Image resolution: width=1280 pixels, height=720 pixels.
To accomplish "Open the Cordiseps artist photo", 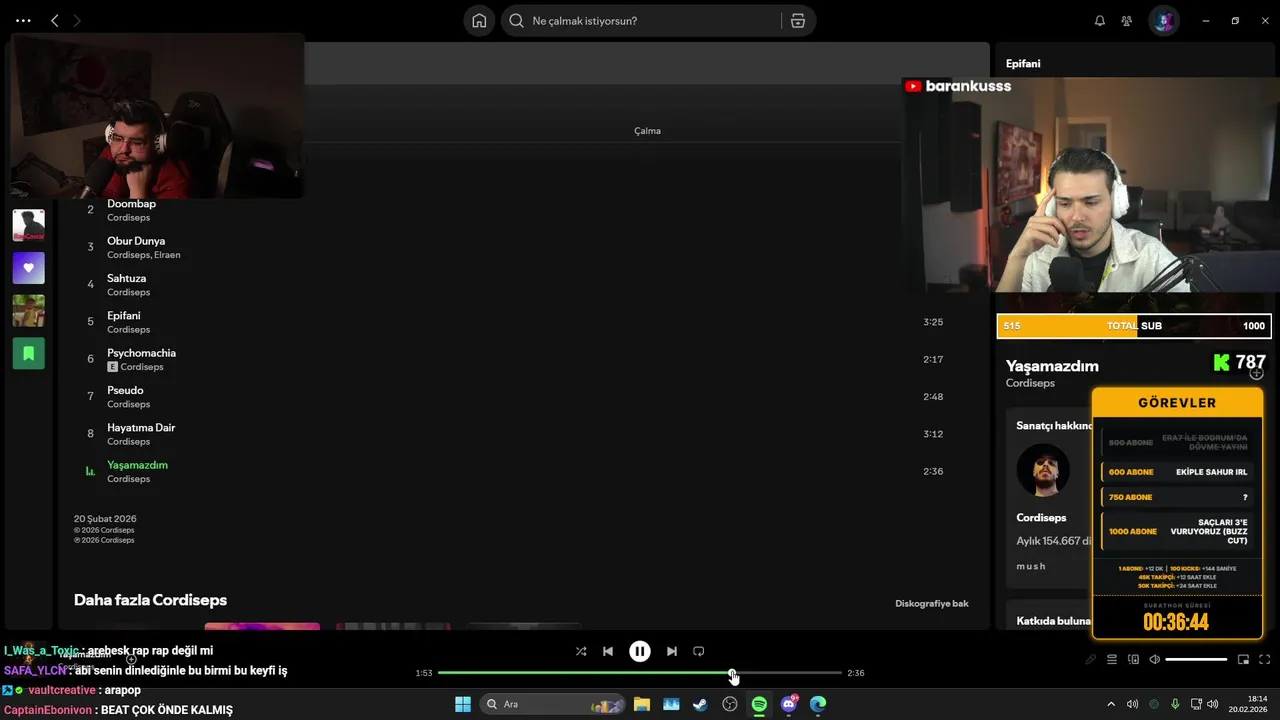I will (x=1043, y=470).
